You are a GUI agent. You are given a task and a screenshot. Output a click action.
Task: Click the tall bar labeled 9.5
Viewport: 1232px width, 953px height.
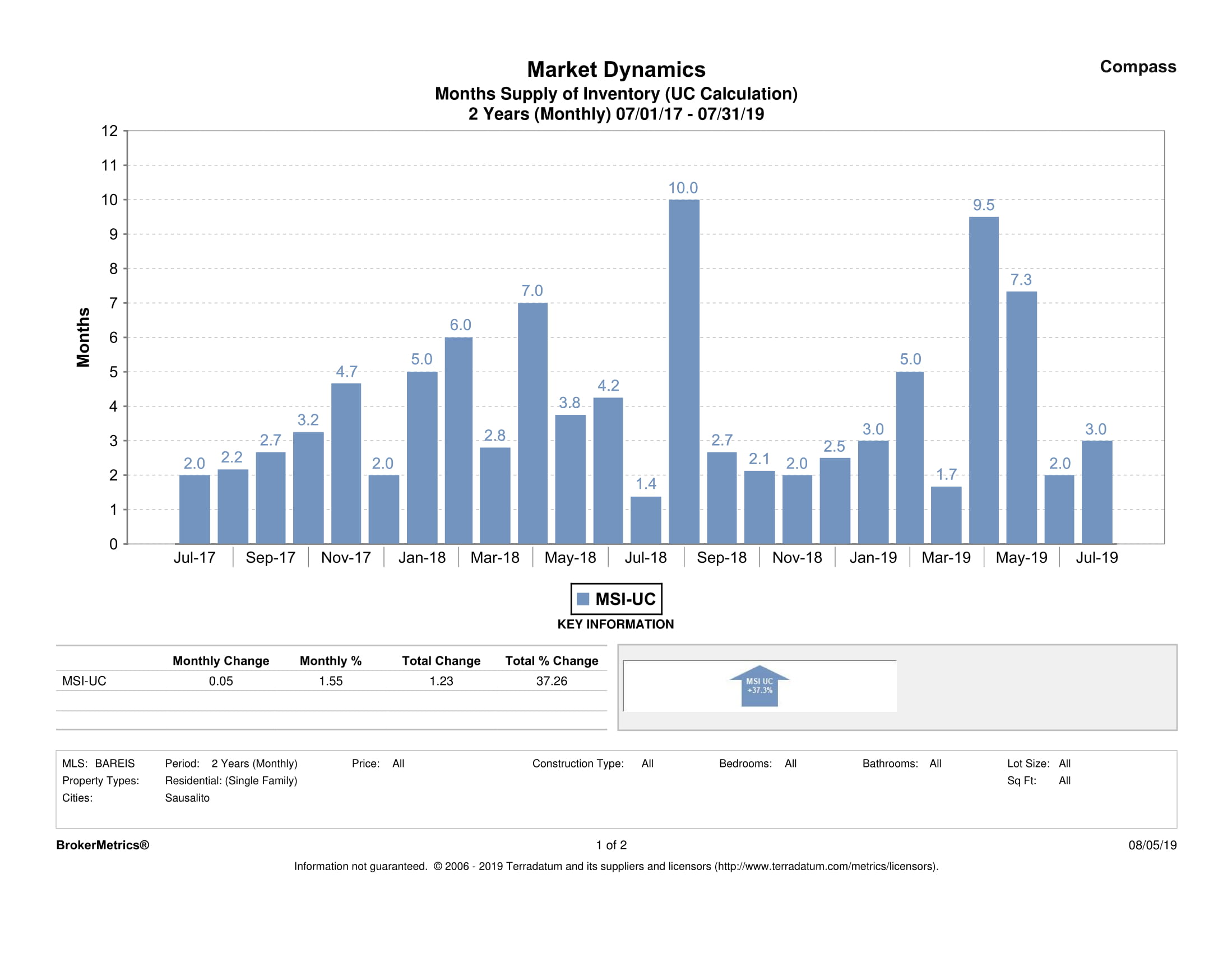click(984, 380)
